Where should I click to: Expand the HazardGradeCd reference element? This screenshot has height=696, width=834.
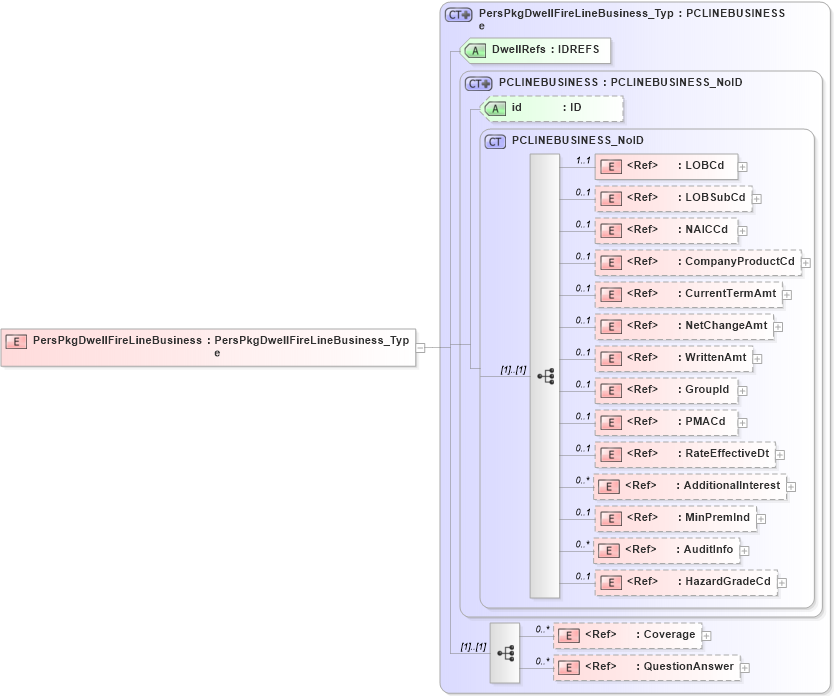point(782,581)
